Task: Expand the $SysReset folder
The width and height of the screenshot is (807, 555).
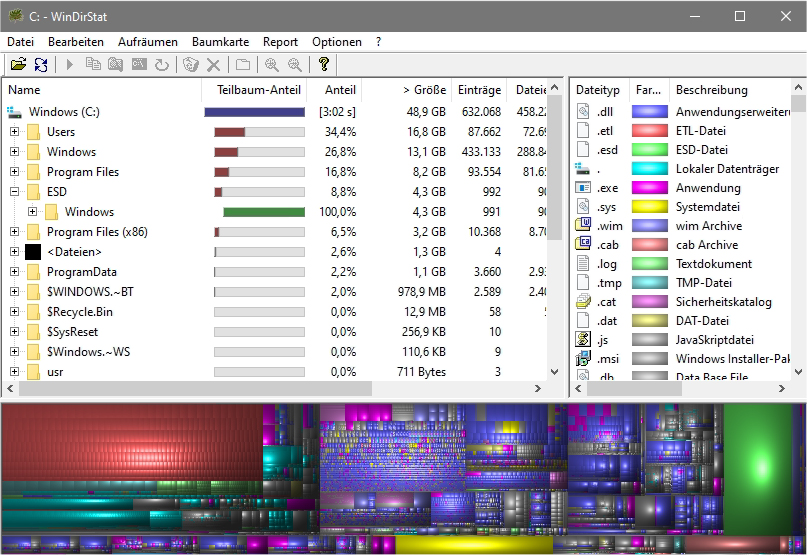Action: 14,332
